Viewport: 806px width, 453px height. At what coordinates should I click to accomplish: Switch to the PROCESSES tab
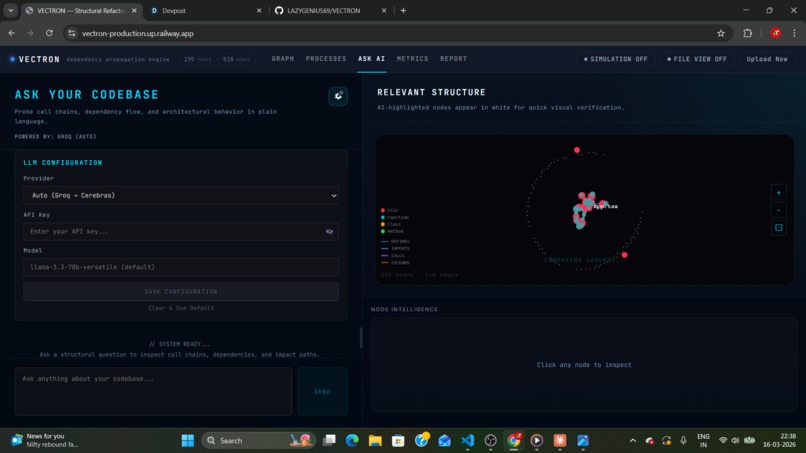pyautogui.click(x=326, y=59)
